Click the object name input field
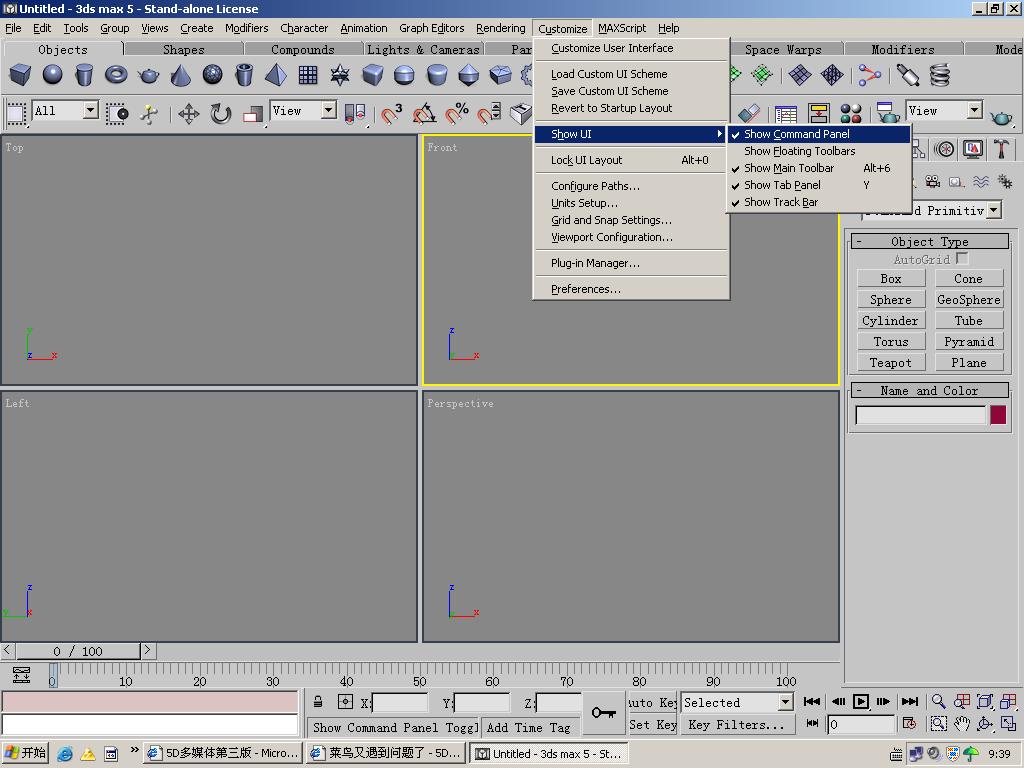 coord(921,415)
